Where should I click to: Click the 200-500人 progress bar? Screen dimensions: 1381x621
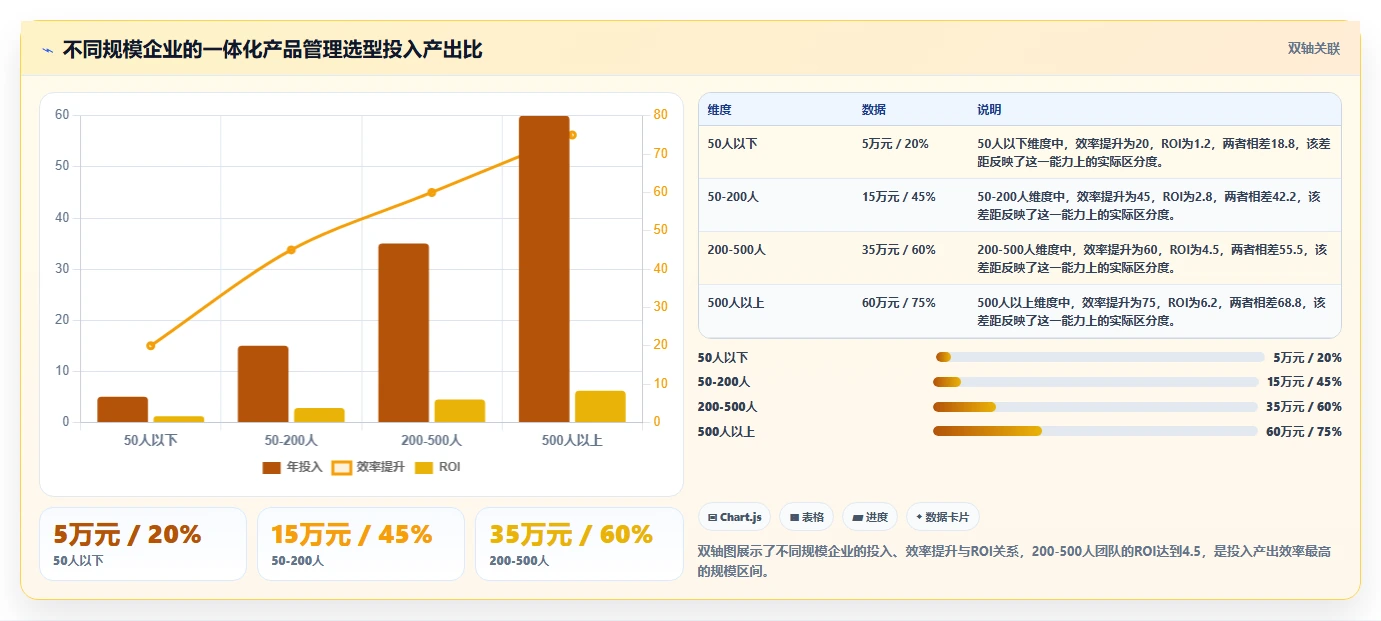click(1095, 407)
